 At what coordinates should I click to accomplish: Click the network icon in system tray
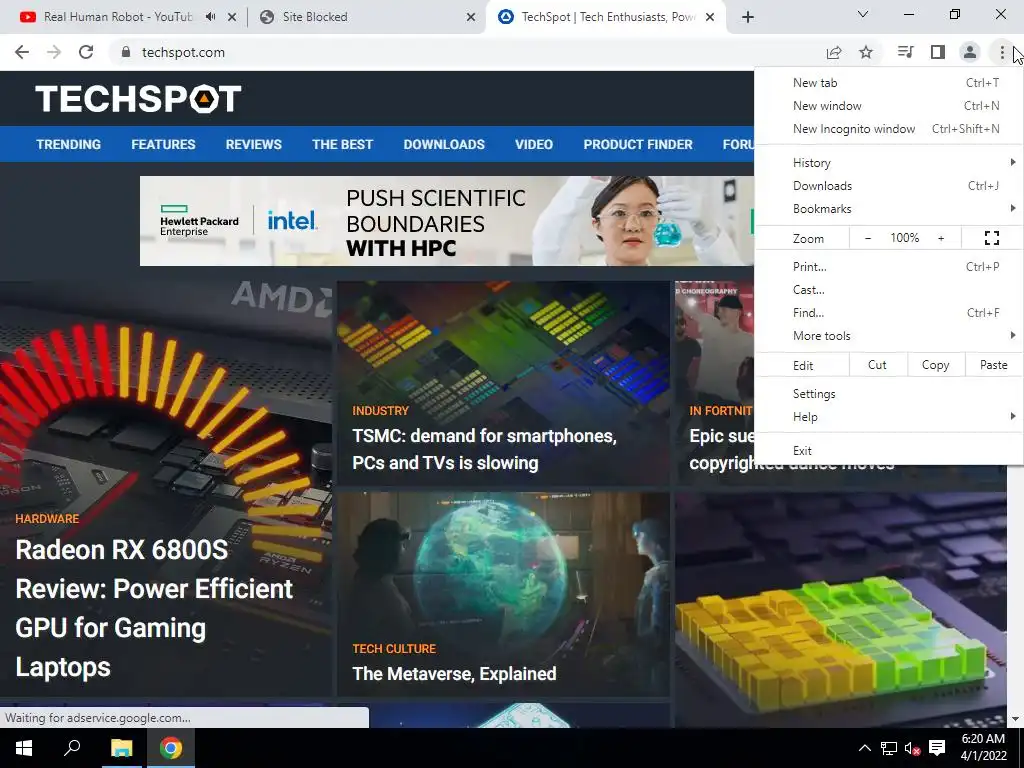[889, 748]
